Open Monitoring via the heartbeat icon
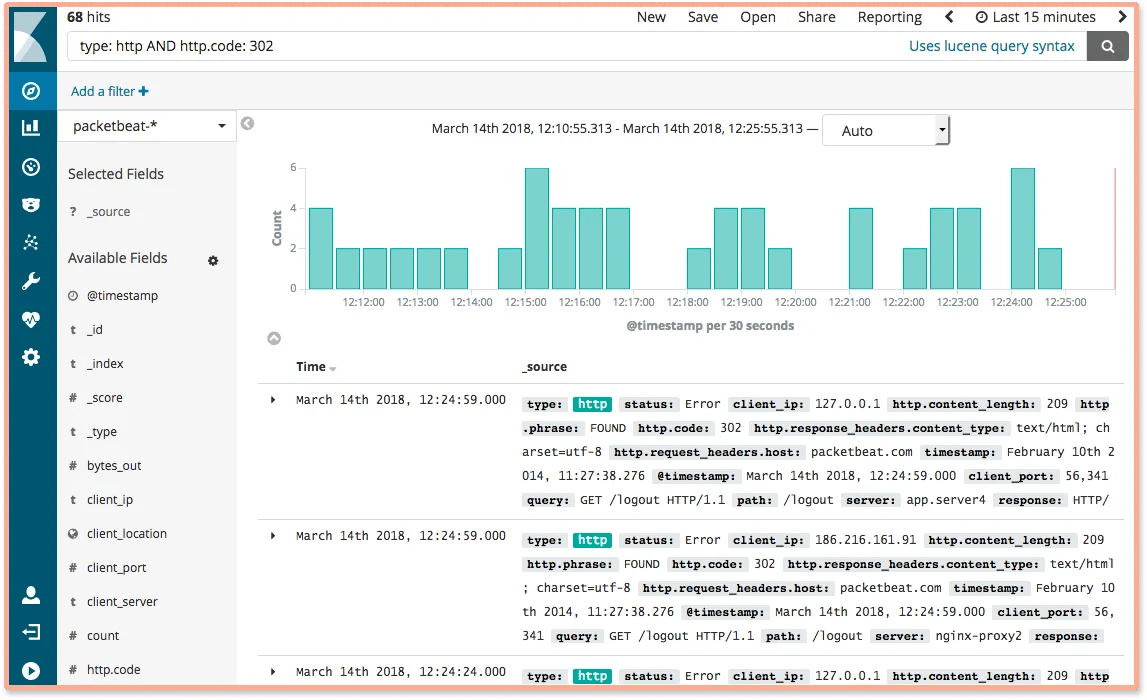Image resolution: width=1147 pixels, height=700 pixels. (x=31, y=318)
